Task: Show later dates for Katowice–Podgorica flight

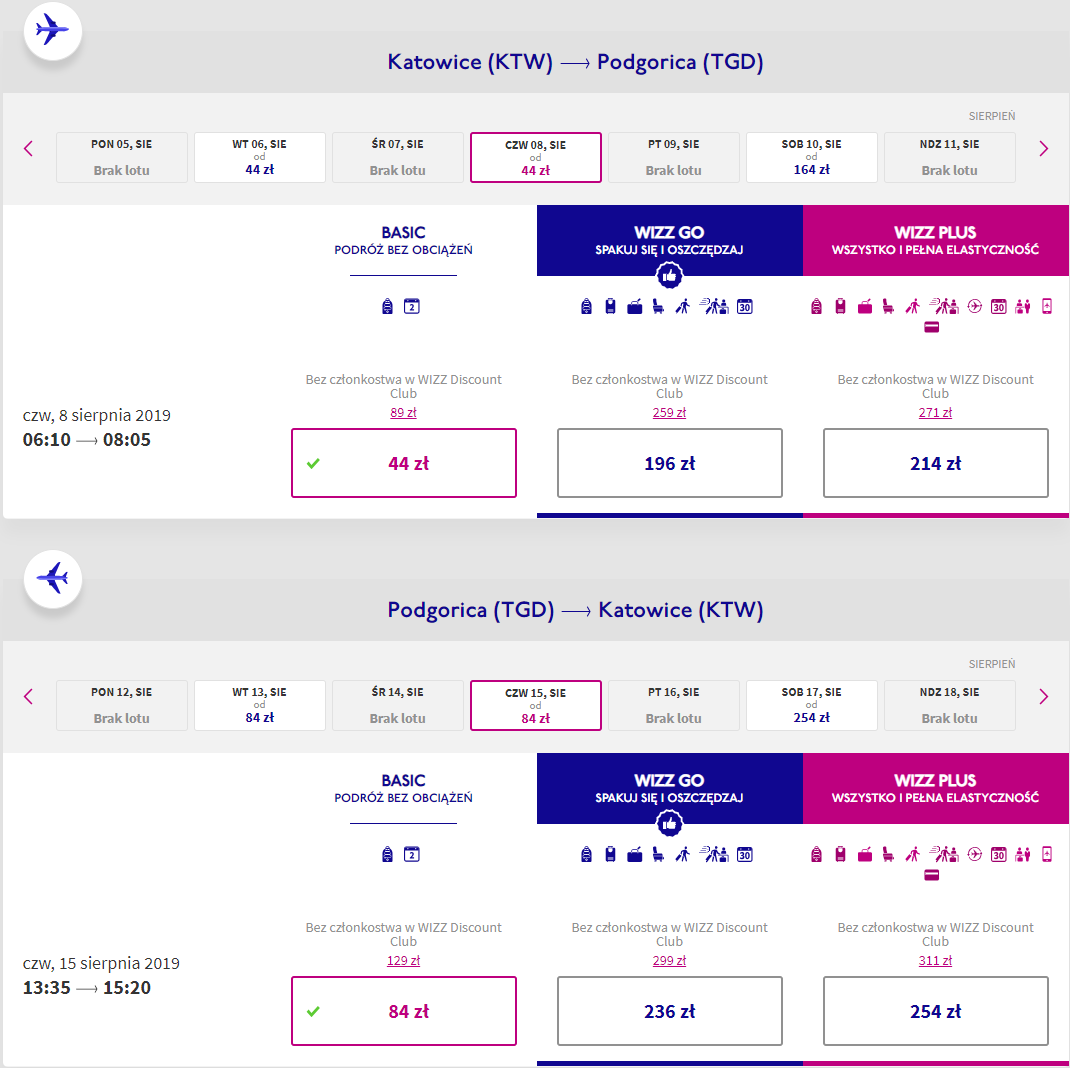Action: coord(1043,149)
